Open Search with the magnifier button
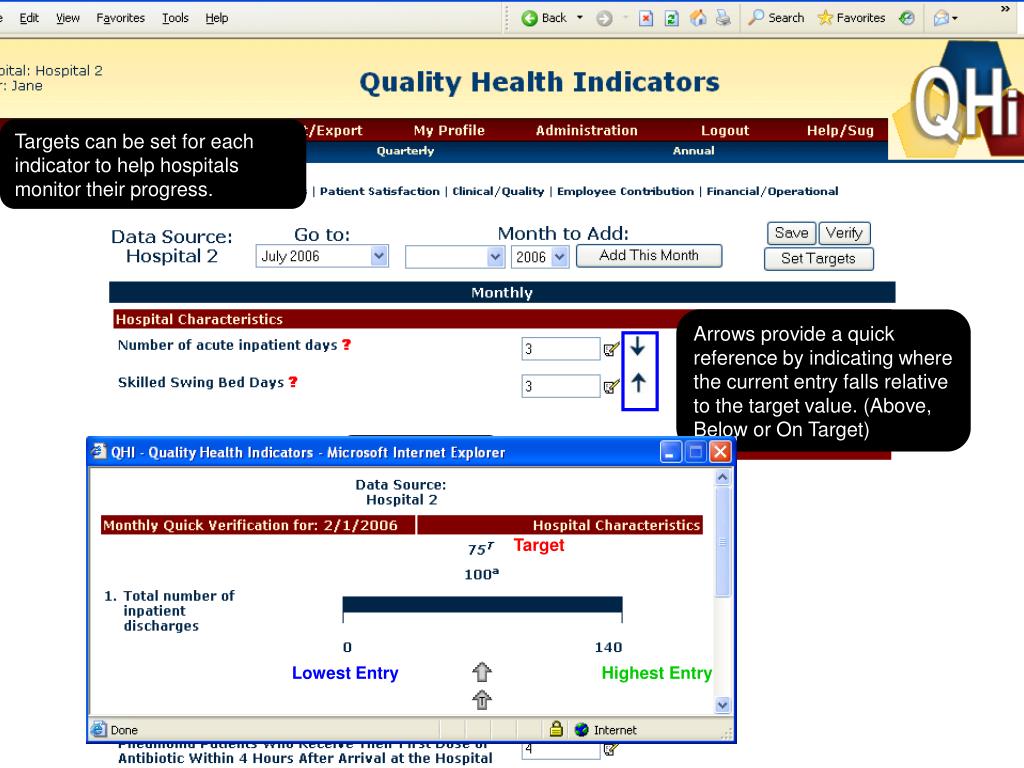This screenshot has height=768, width=1024. pyautogui.click(x=776, y=18)
